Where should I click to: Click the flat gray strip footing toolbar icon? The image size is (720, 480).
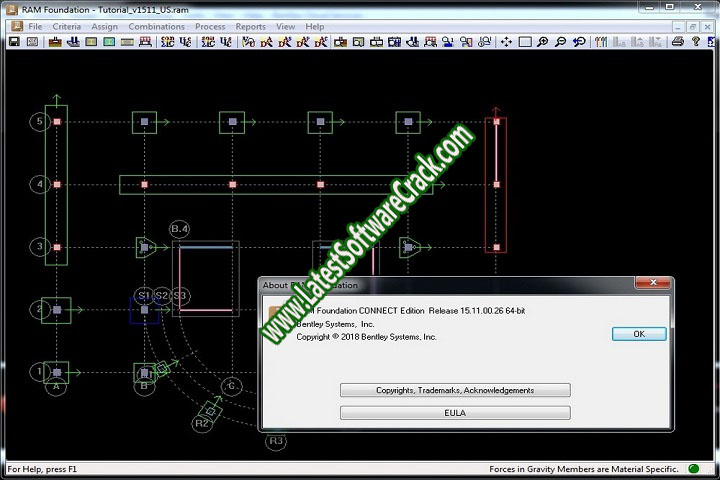(127, 42)
